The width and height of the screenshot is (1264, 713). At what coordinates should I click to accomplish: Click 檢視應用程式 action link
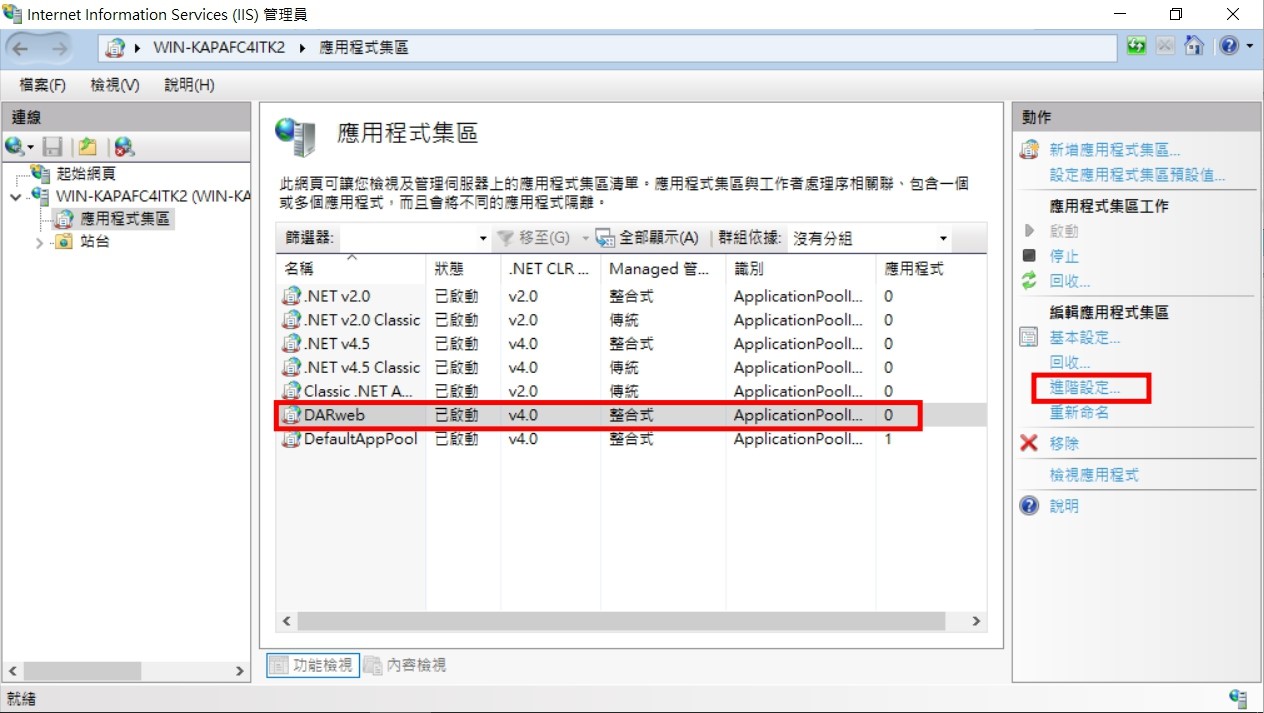click(x=1094, y=475)
